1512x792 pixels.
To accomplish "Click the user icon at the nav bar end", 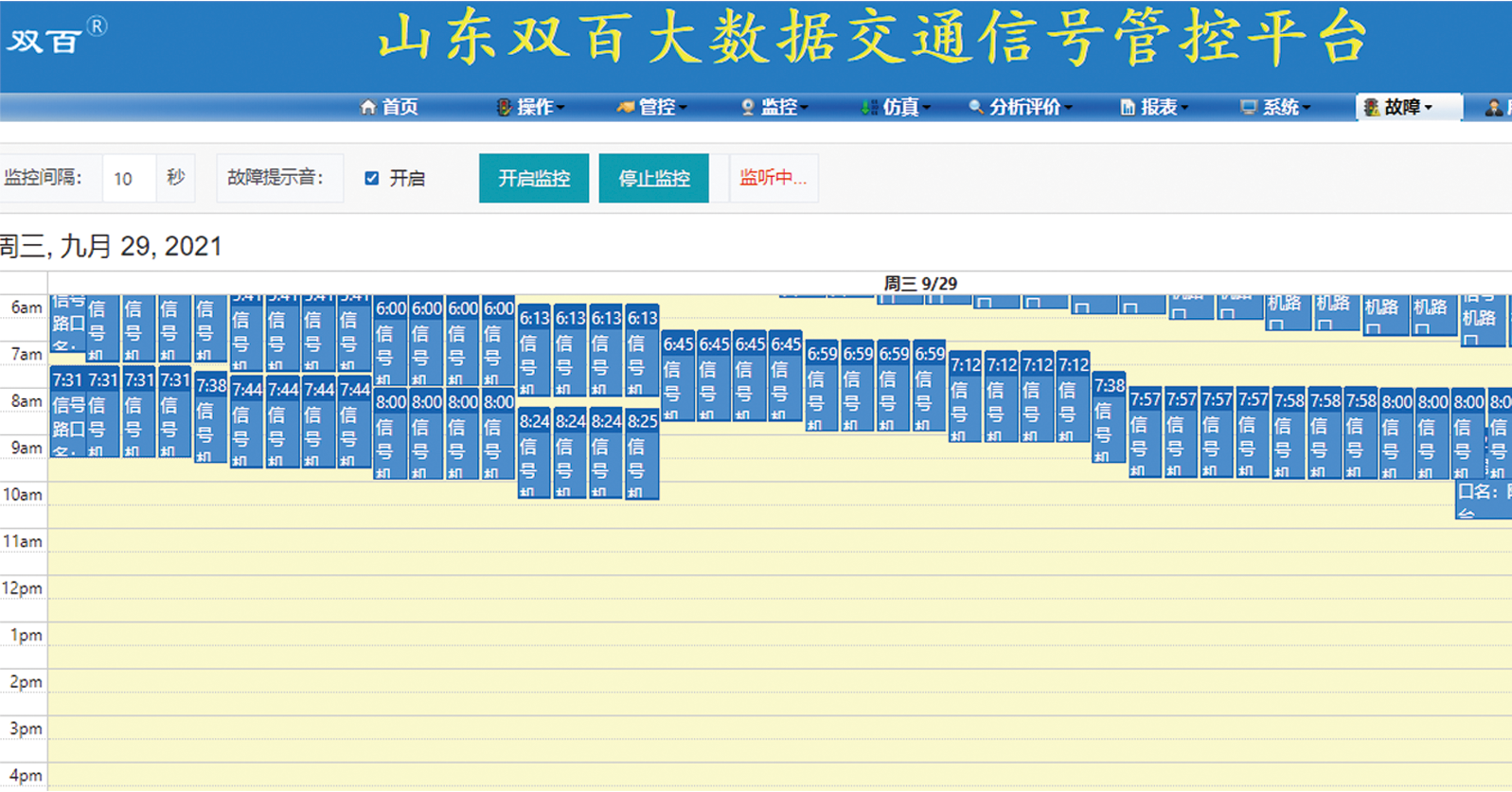I will (1494, 107).
